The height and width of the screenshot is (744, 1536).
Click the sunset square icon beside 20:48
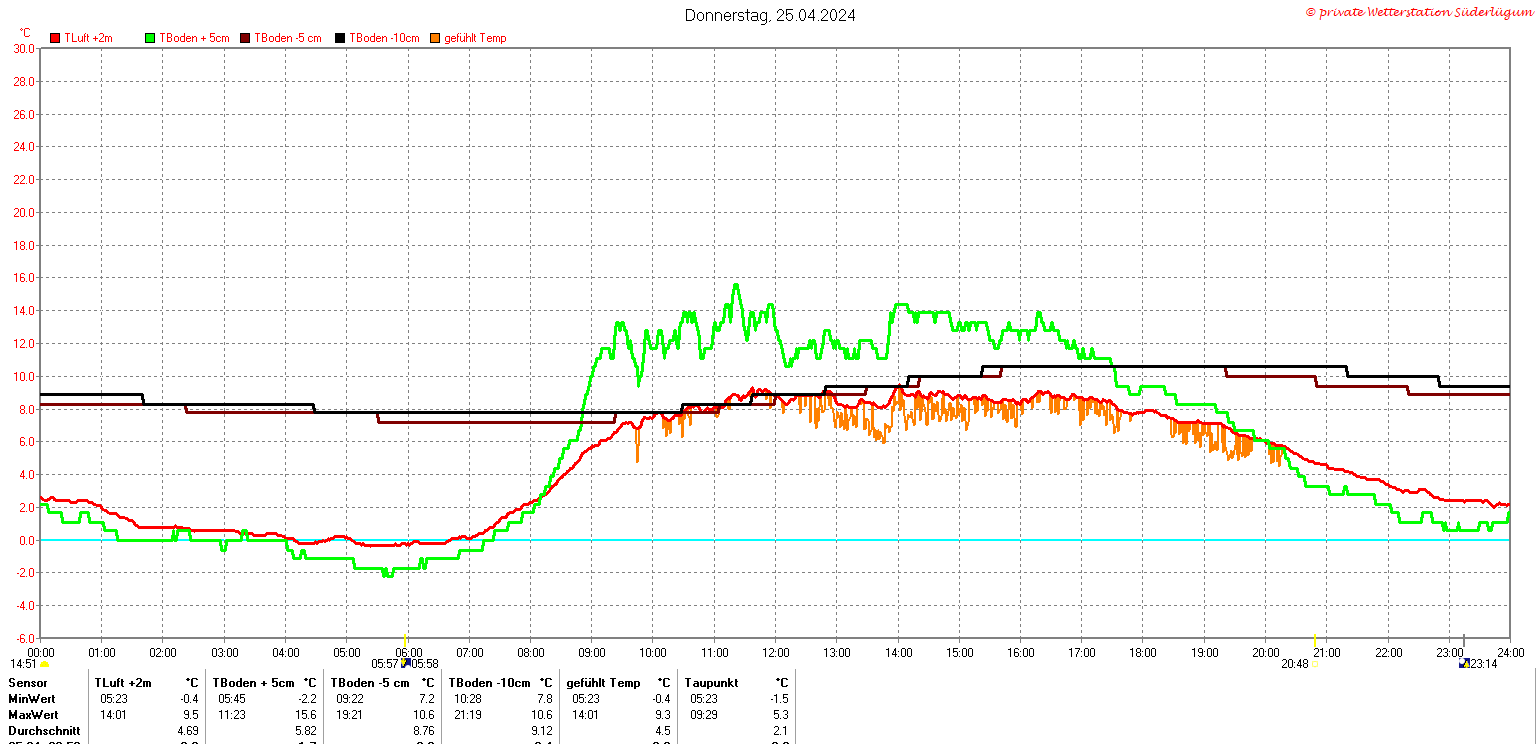1314,664
